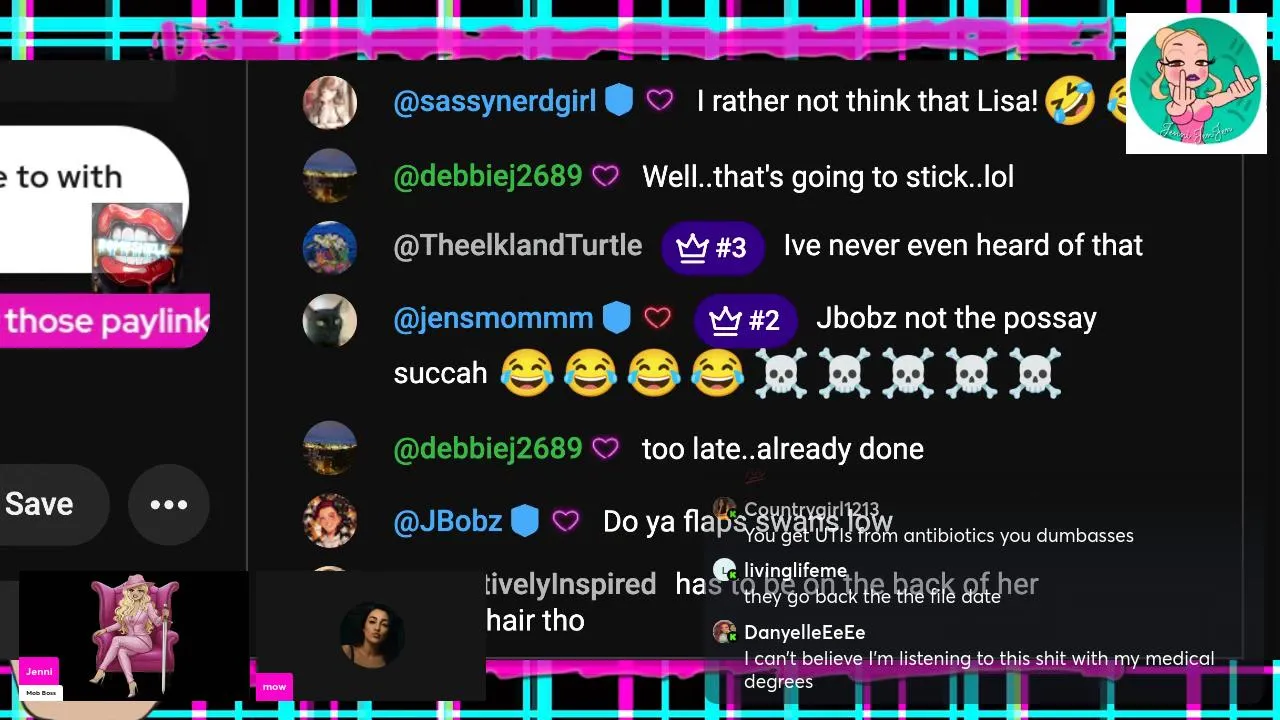Click the red heart icon beside @jensmommm
This screenshot has width=1280, height=720.
tap(657, 318)
